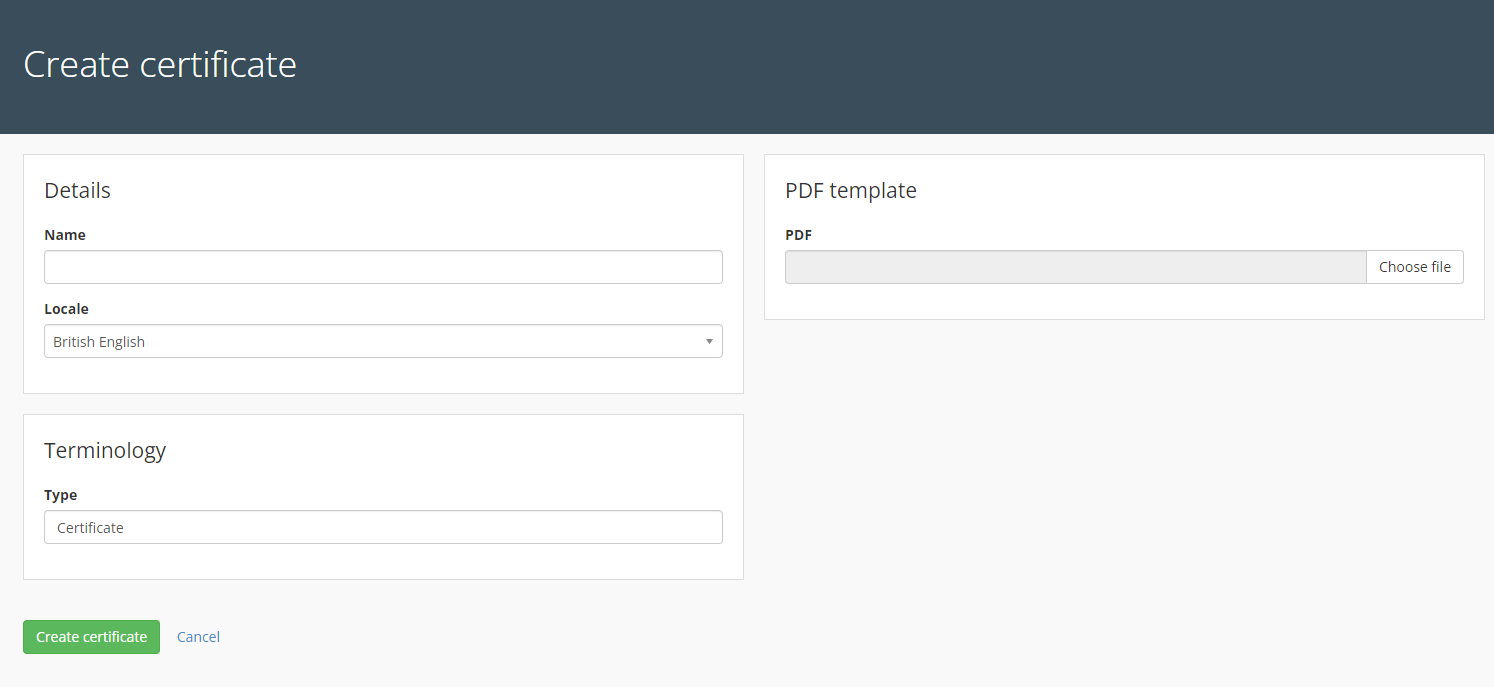The height and width of the screenshot is (687, 1494).
Task: Click the greyed PDF file path box
Action: 1075,267
